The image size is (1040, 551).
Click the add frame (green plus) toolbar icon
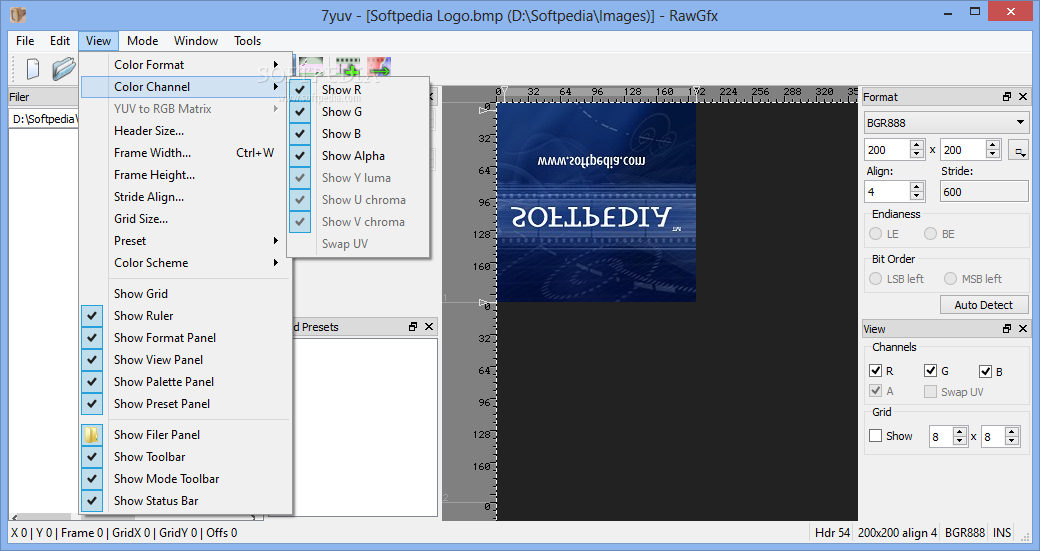[x=348, y=66]
